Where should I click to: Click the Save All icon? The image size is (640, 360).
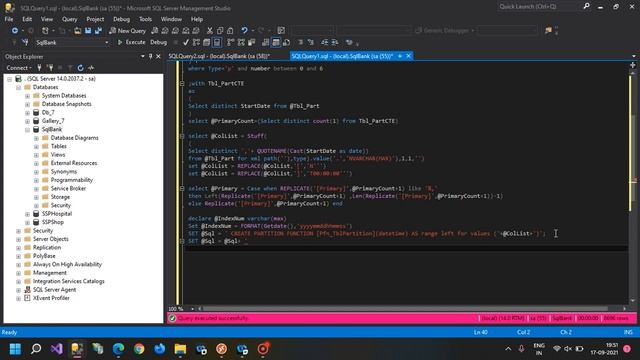point(98,31)
